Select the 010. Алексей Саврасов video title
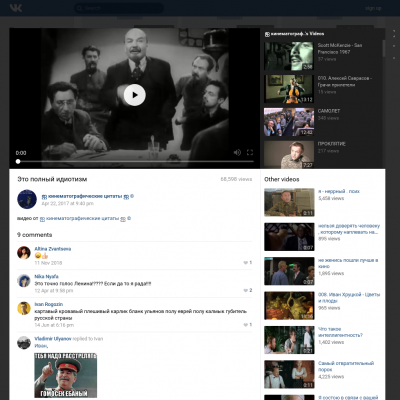Image resolution: width=400 pixels, height=400 pixels. click(x=345, y=81)
